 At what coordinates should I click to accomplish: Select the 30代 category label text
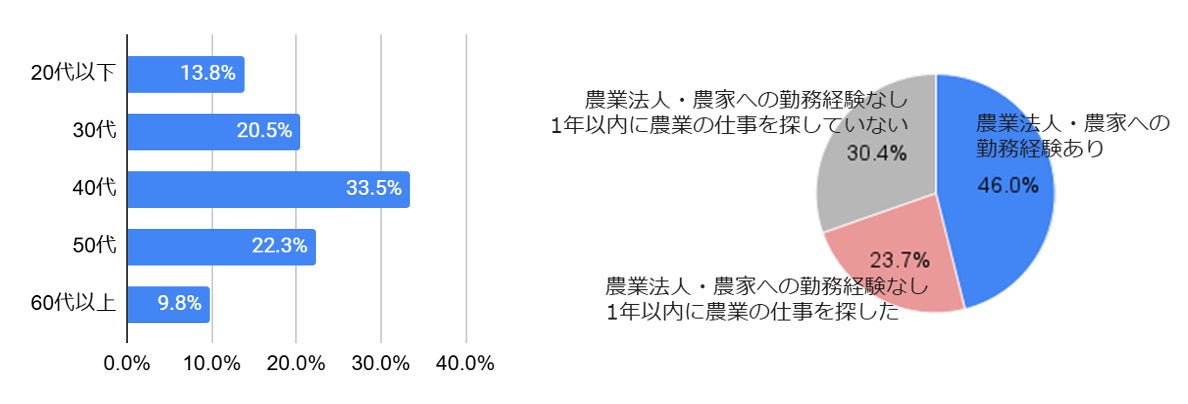(93, 131)
